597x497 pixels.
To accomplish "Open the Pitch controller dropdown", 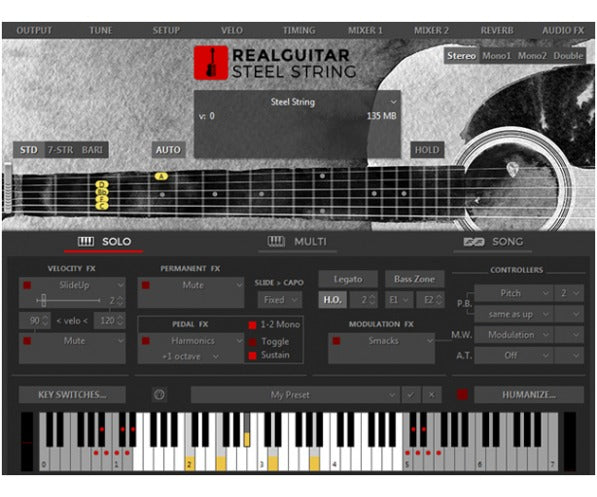I will (x=514, y=293).
